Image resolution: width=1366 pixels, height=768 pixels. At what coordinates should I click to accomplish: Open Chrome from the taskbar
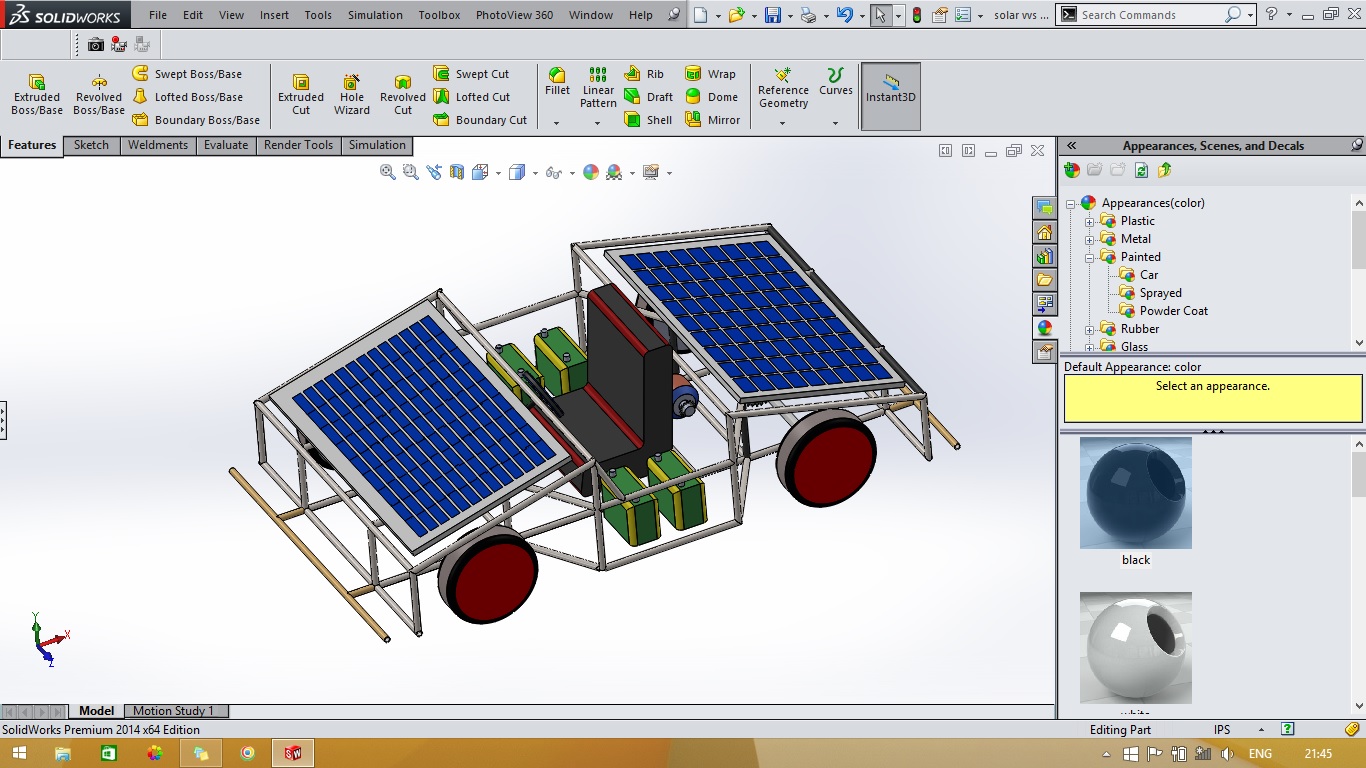pyautogui.click(x=248, y=753)
